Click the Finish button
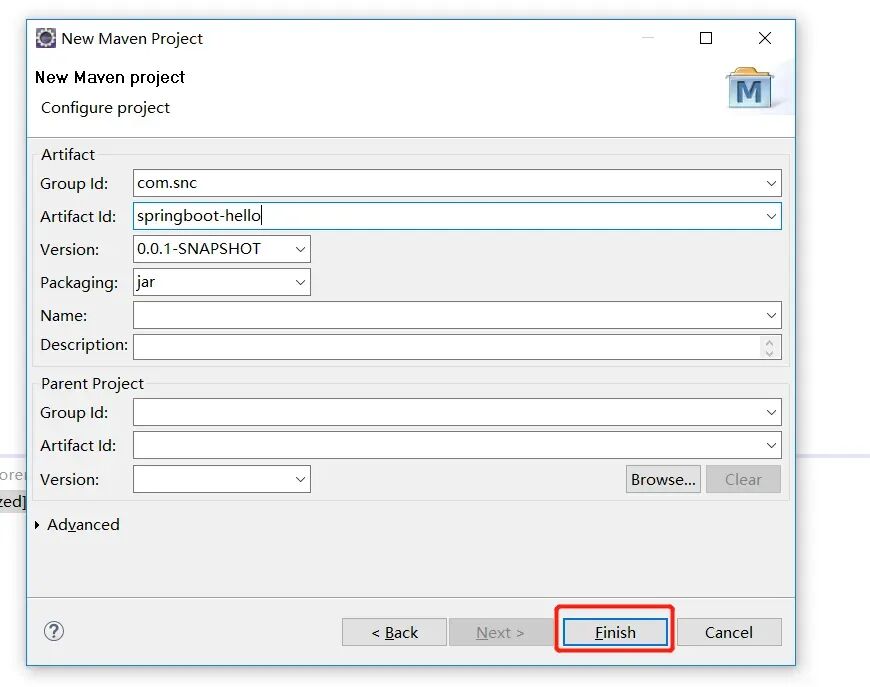 point(615,632)
